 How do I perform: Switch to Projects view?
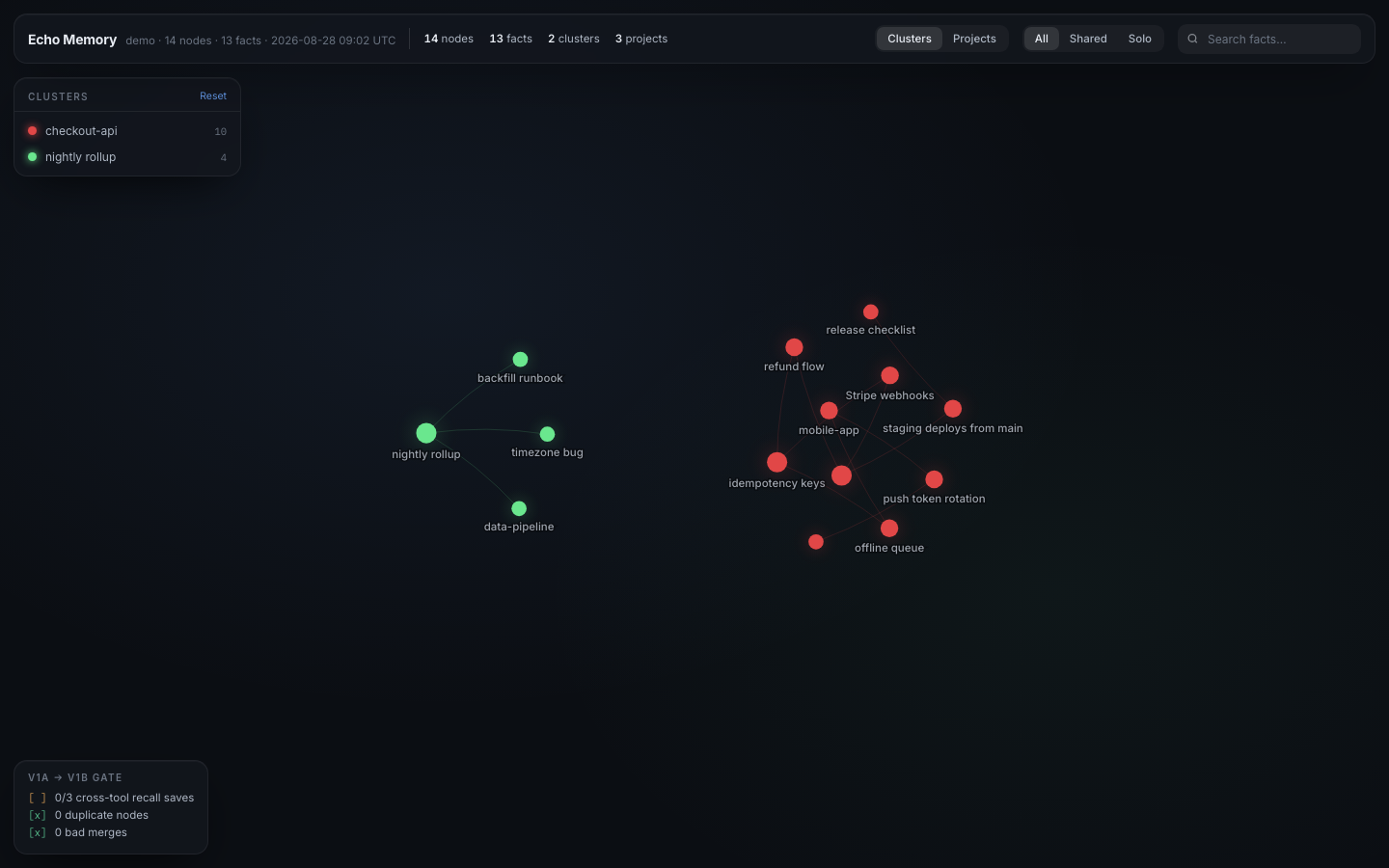pos(974,39)
